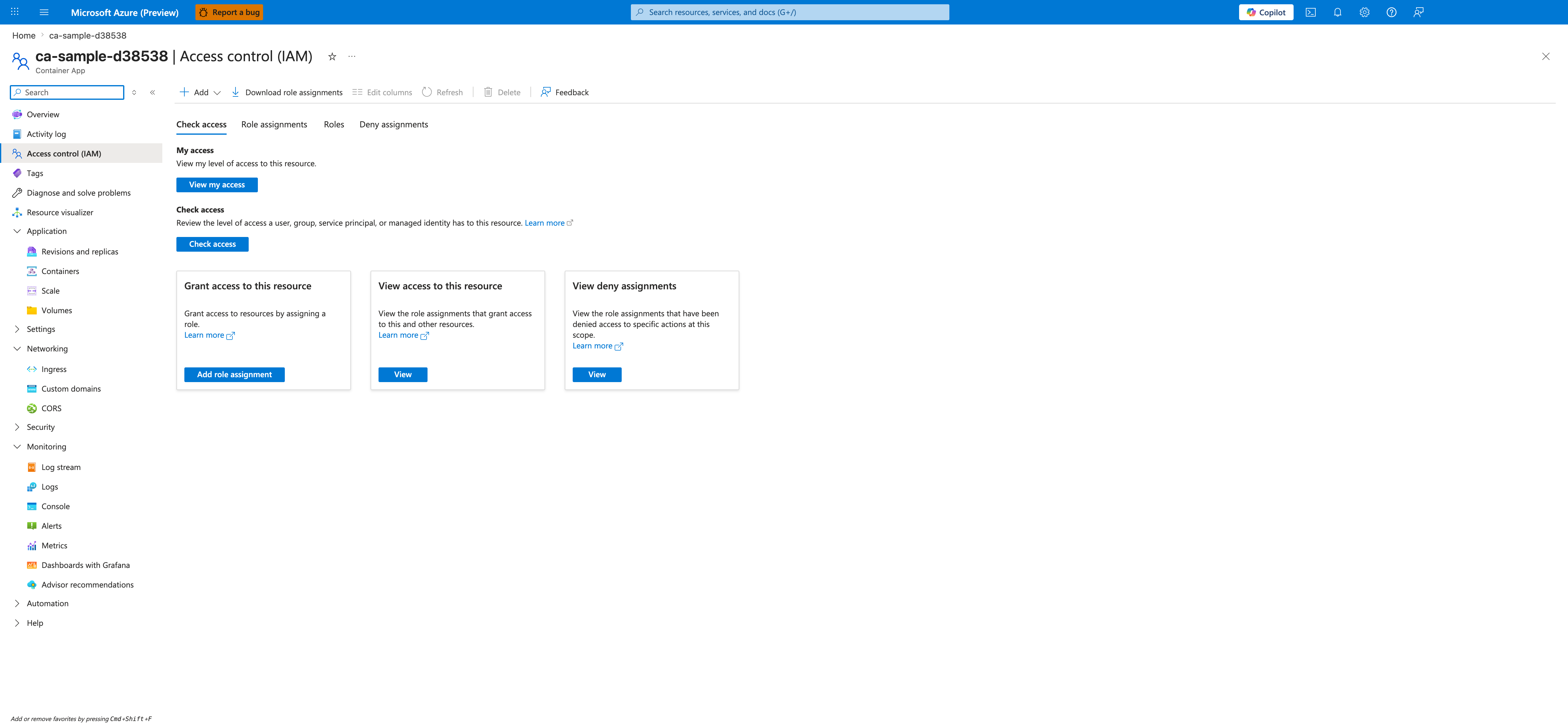Click the blue Check access button
The height and width of the screenshot is (725, 1568).
click(x=213, y=244)
